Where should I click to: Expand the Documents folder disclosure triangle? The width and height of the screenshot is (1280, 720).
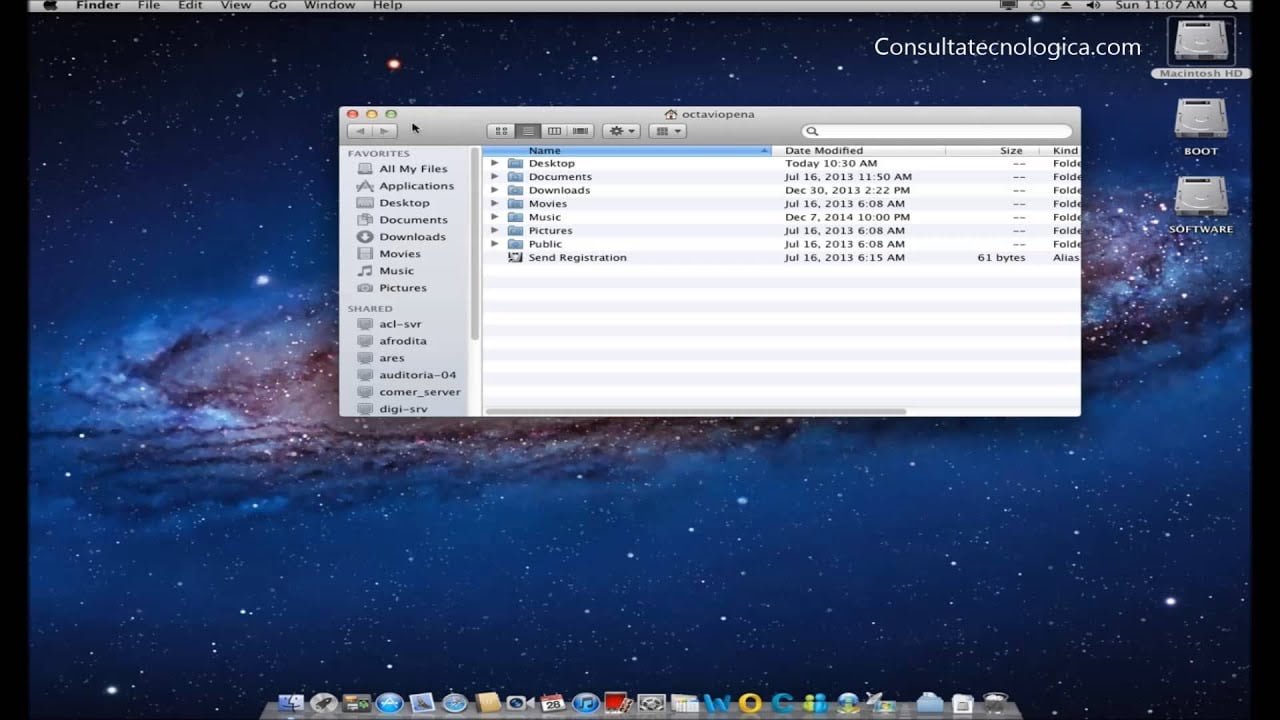tap(494, 177)
